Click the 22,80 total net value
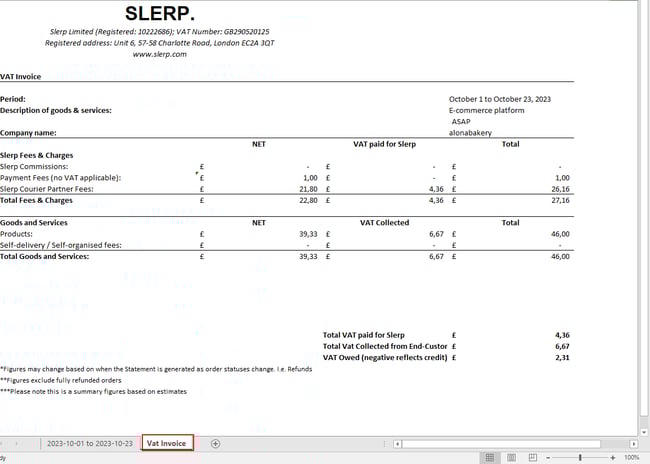The width and height of the screenshot is (650, 464). [308, 200]
